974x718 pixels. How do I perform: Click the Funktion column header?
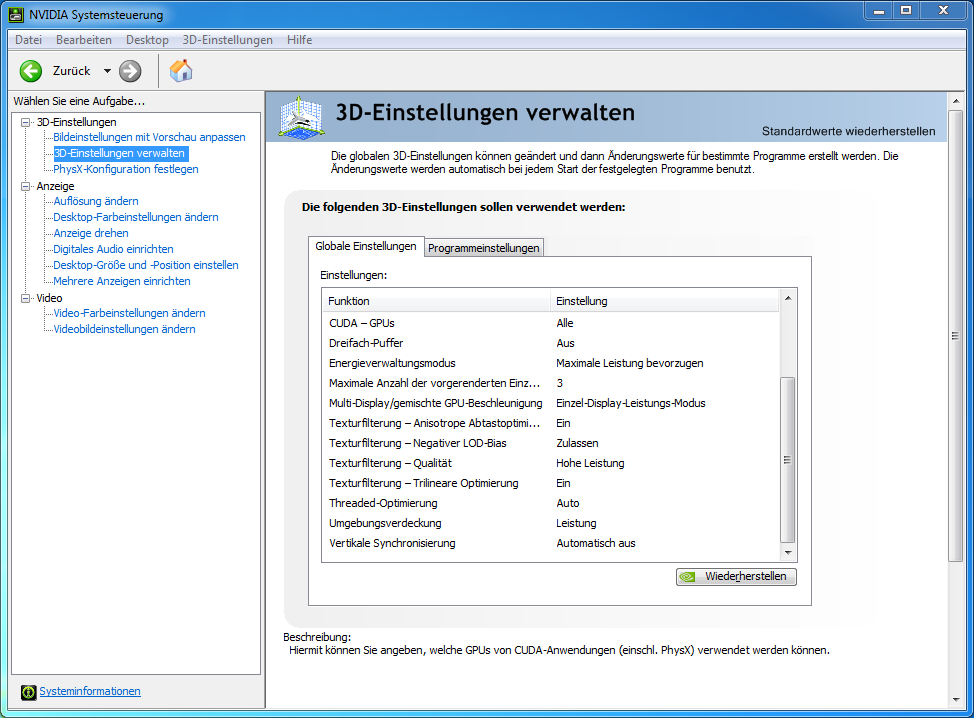(x=437, y=301)
